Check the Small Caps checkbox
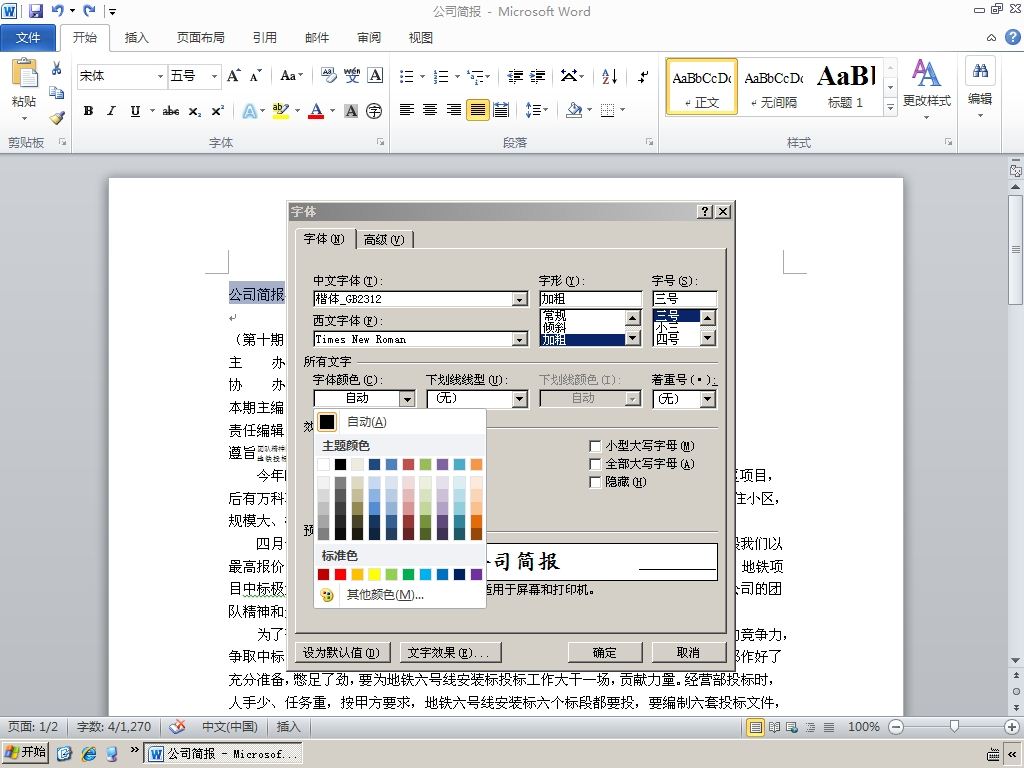1024x768 pixels. (595, 446)
